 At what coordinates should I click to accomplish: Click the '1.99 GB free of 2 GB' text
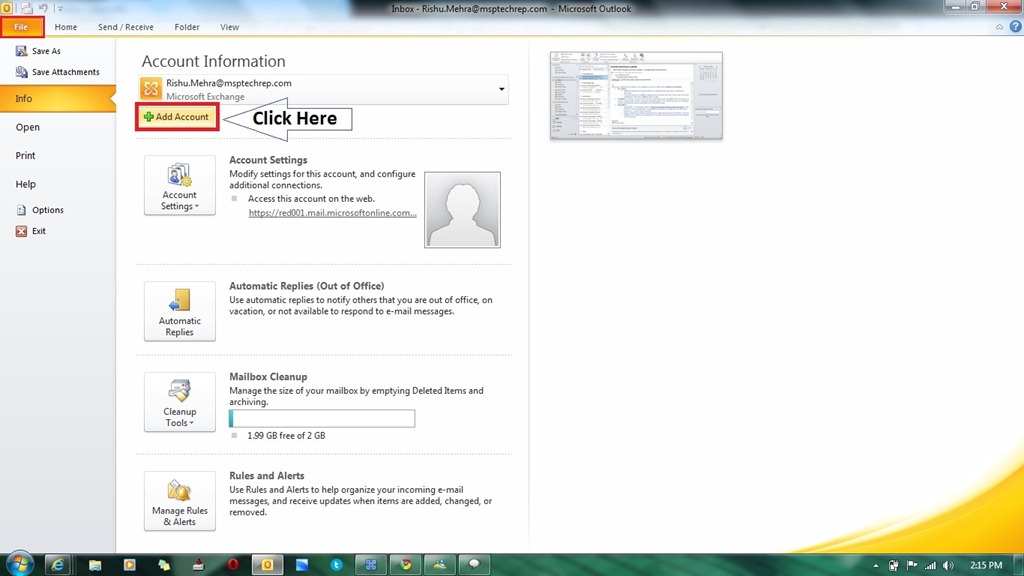coord(286,436)
